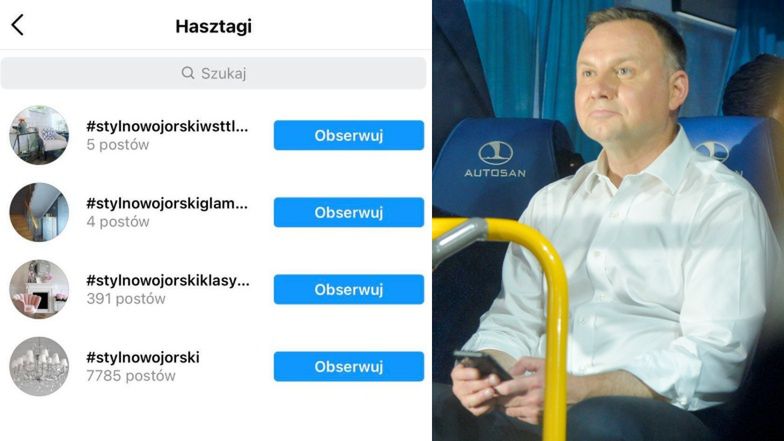Image resolution: width=784 pixels, height=441 pixels.
Task: Go back with the left arrow icon
Action: [18, 25]
